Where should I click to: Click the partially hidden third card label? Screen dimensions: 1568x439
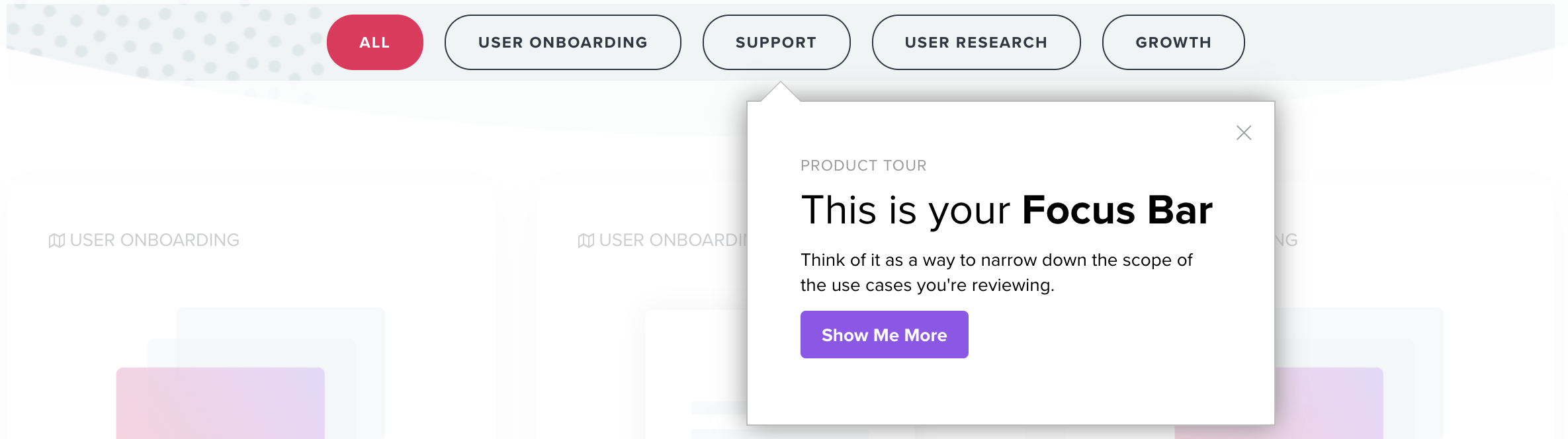[x=1287, y=240]
